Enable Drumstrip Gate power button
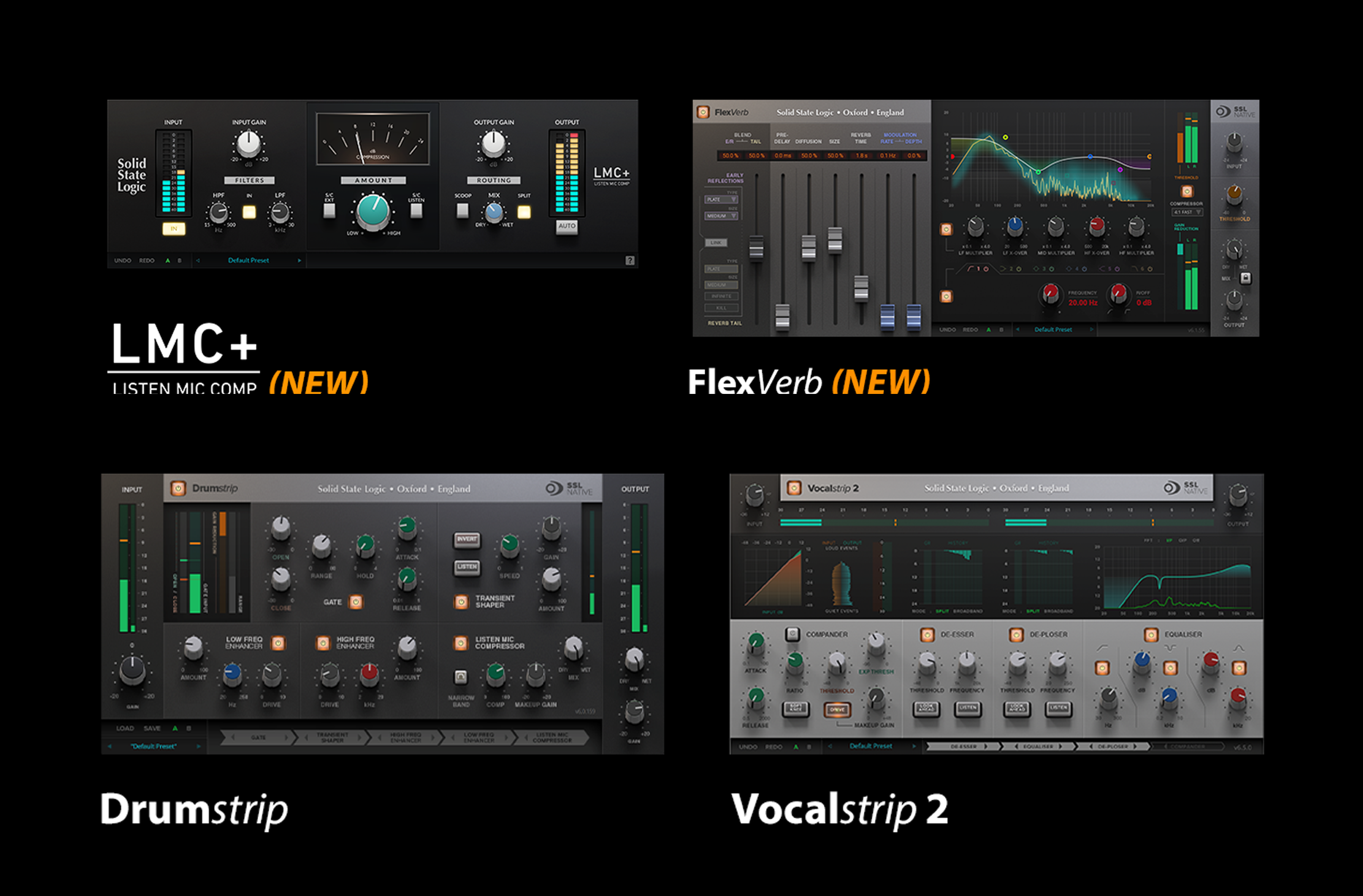 click(x=356, y=602)
